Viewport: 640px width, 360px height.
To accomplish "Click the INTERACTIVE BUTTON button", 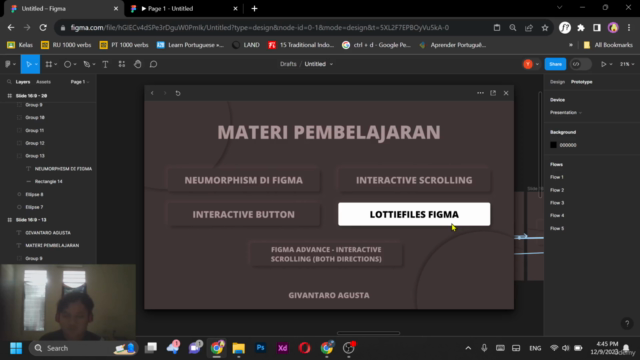I will [244, 214].
